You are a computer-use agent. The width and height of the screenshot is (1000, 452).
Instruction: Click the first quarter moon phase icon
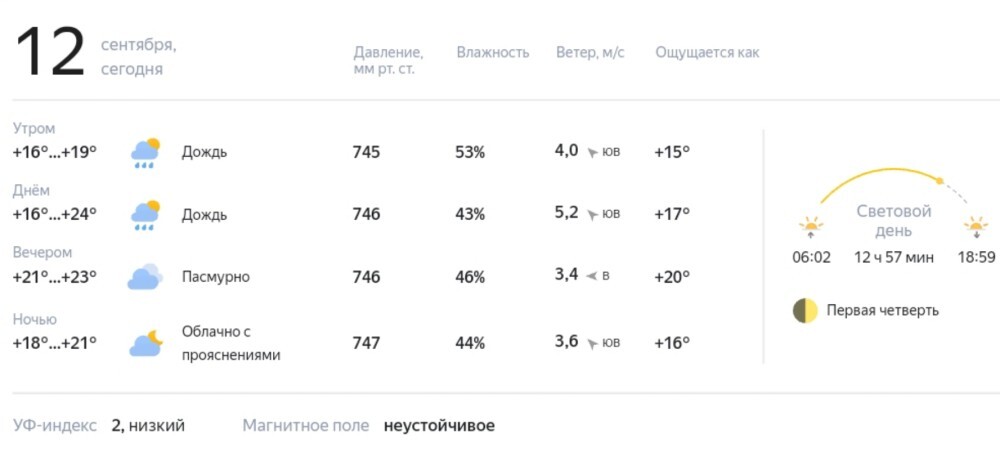(x=805, y=311)
